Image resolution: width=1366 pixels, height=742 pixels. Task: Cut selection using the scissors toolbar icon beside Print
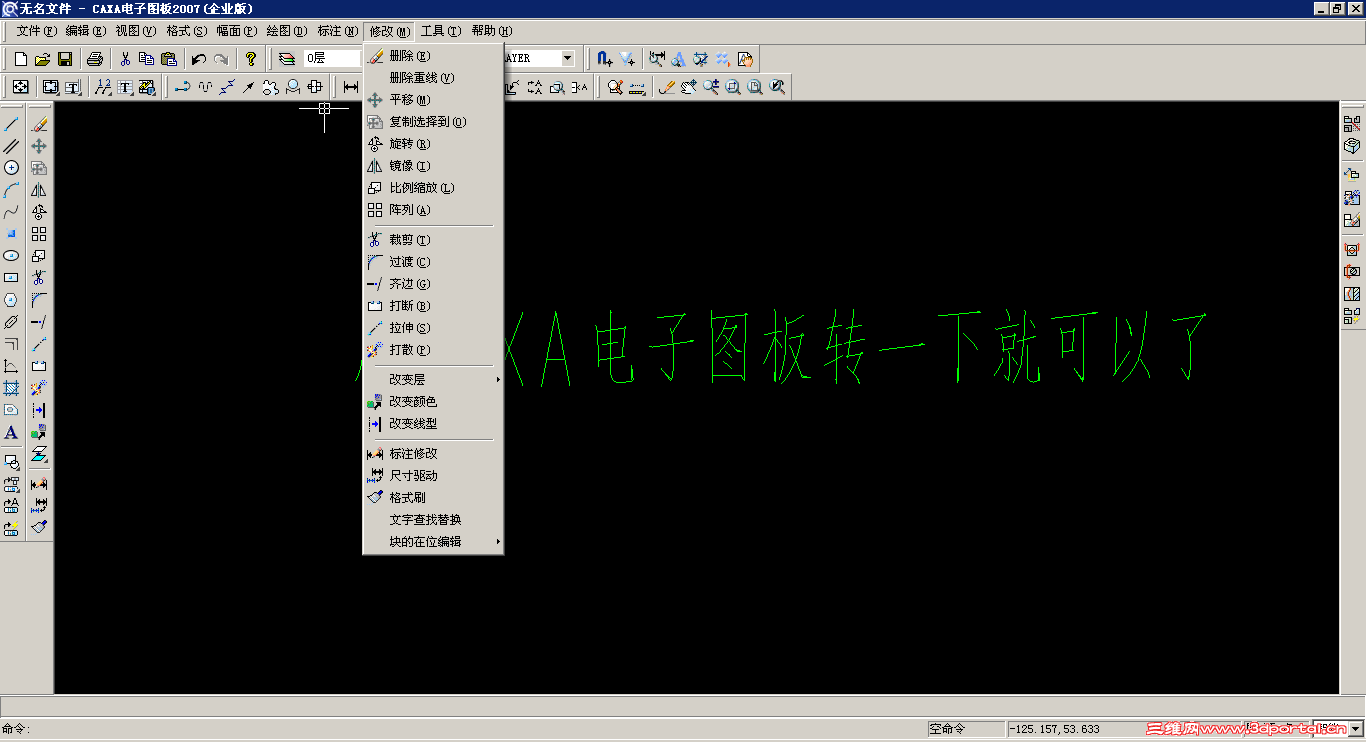pyautogui.click(x=125, y=59)
